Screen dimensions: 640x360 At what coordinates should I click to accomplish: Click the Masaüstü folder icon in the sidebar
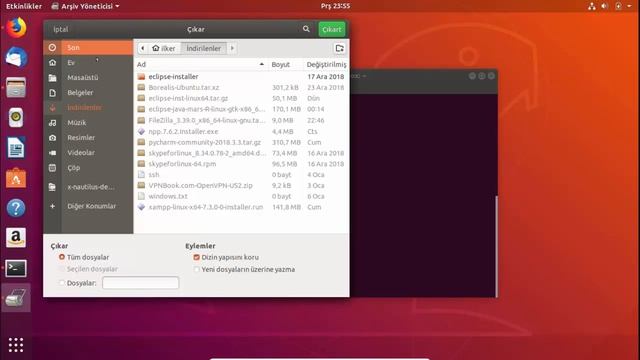(x=52, y=78)
